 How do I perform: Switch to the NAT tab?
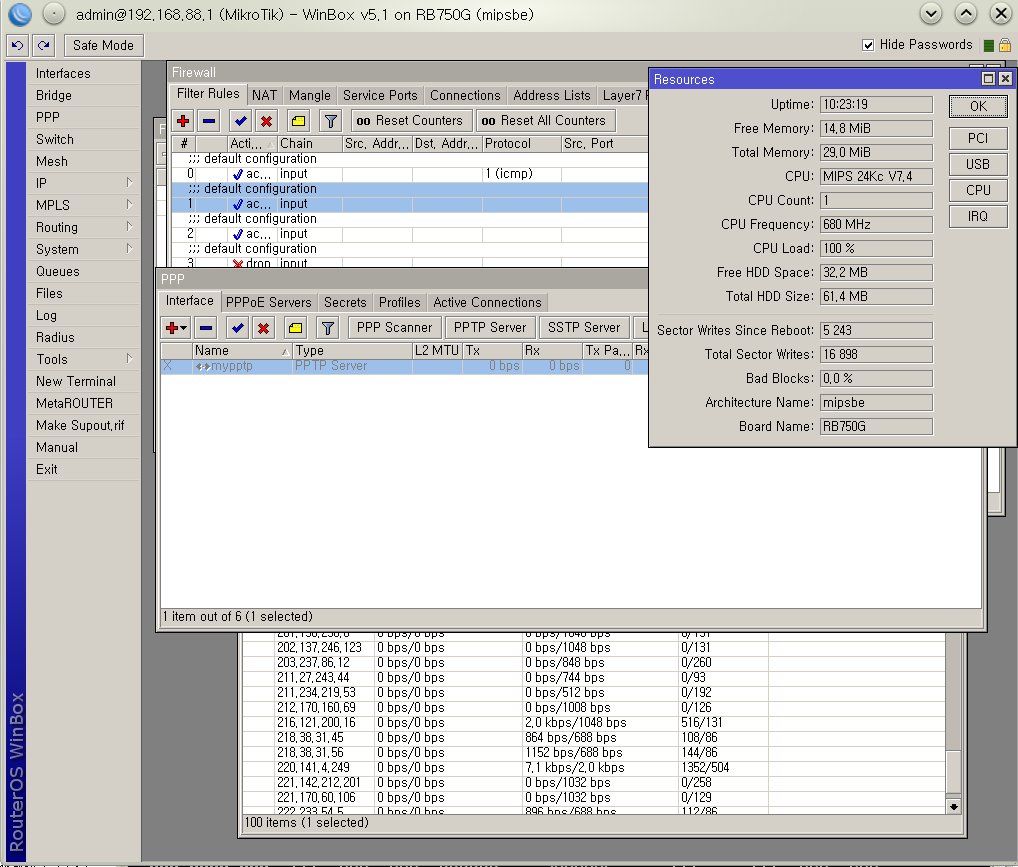264,95
